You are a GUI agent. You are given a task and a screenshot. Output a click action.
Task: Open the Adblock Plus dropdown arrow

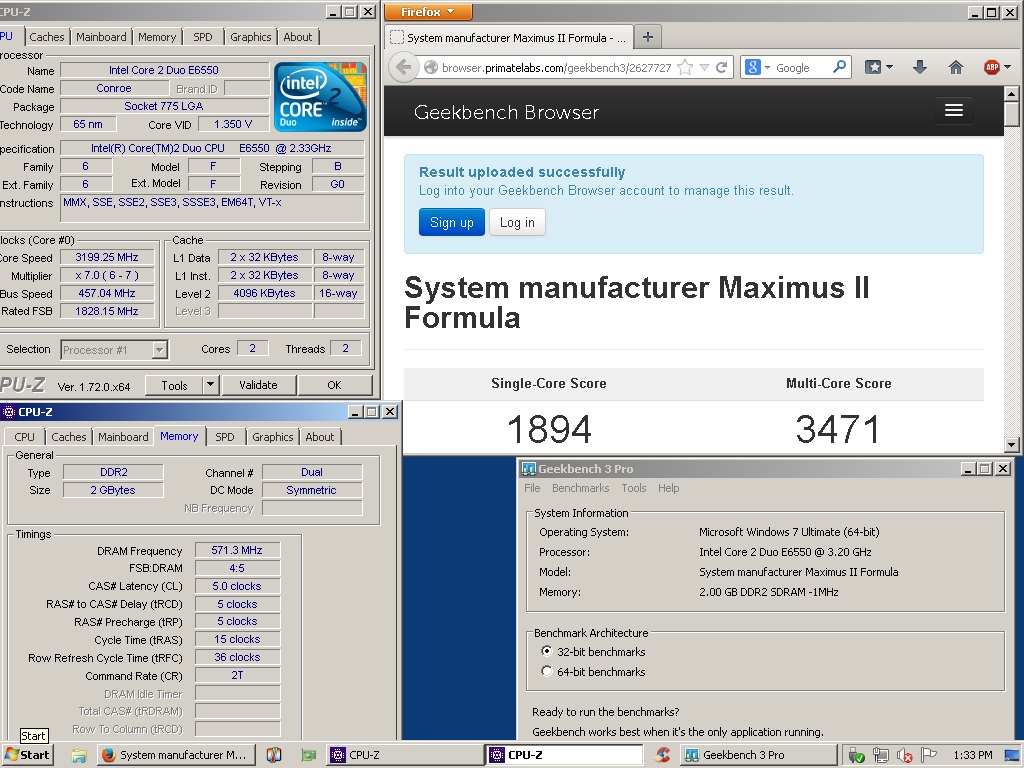coord(1007,67)
